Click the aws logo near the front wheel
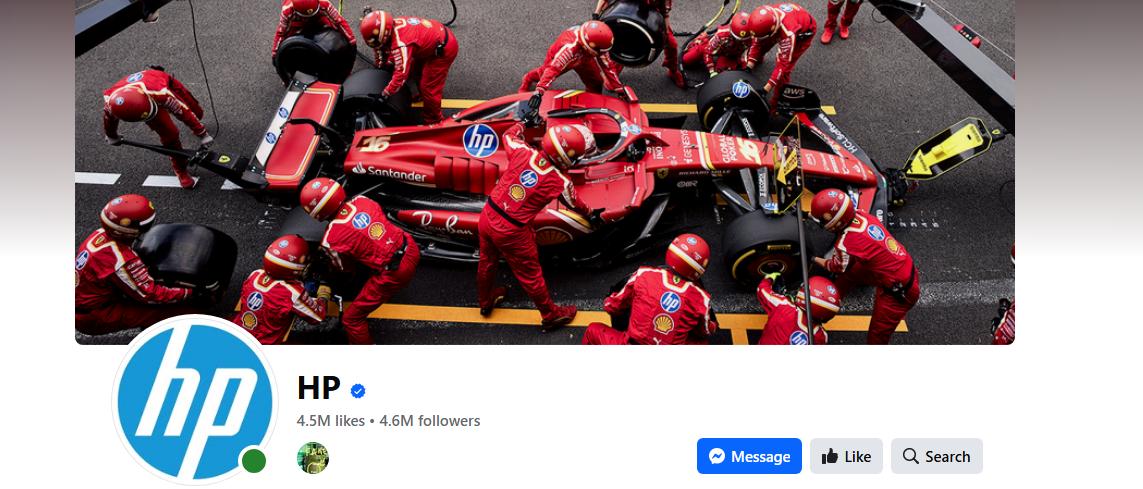 pyautogui.click(x=793, y=93)
